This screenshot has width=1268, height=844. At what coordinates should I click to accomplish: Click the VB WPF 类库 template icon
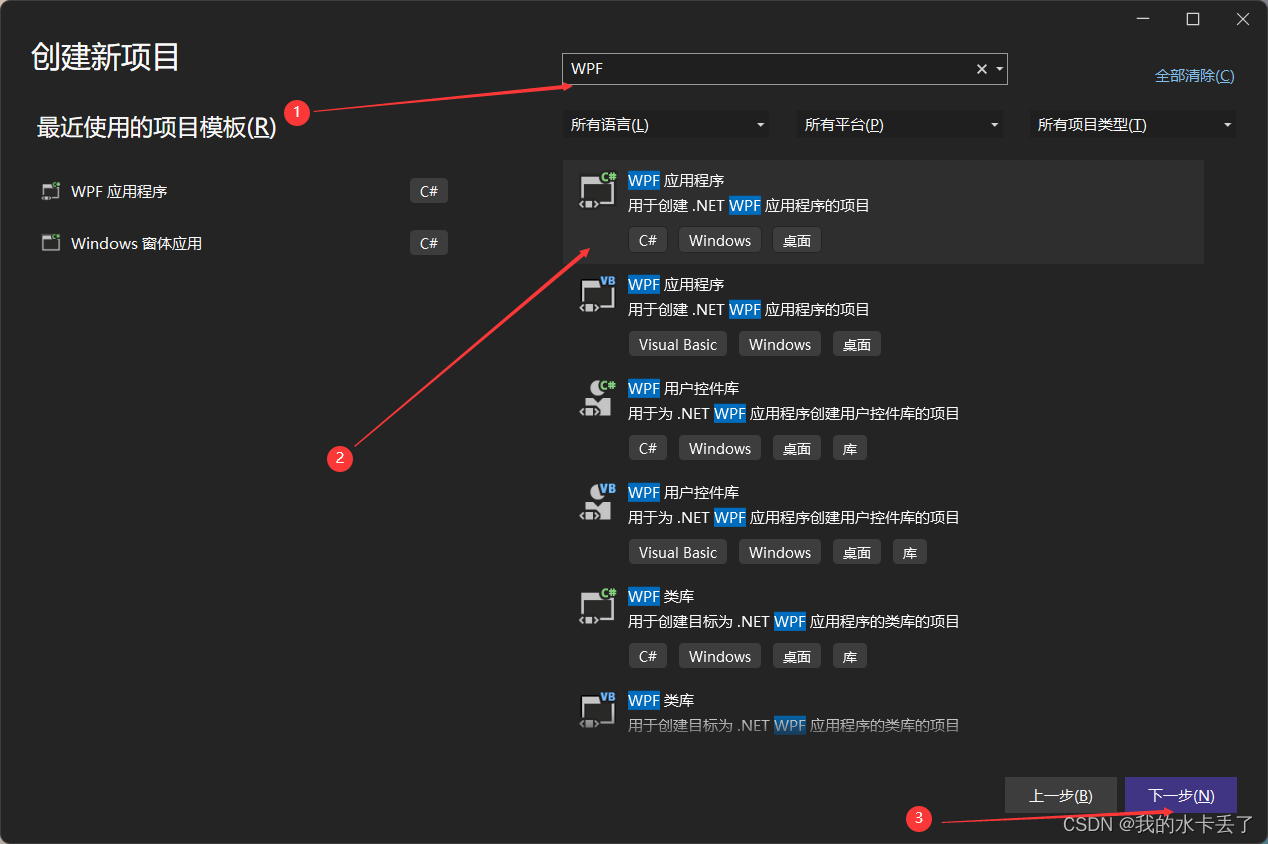click(x=599, y=710)
